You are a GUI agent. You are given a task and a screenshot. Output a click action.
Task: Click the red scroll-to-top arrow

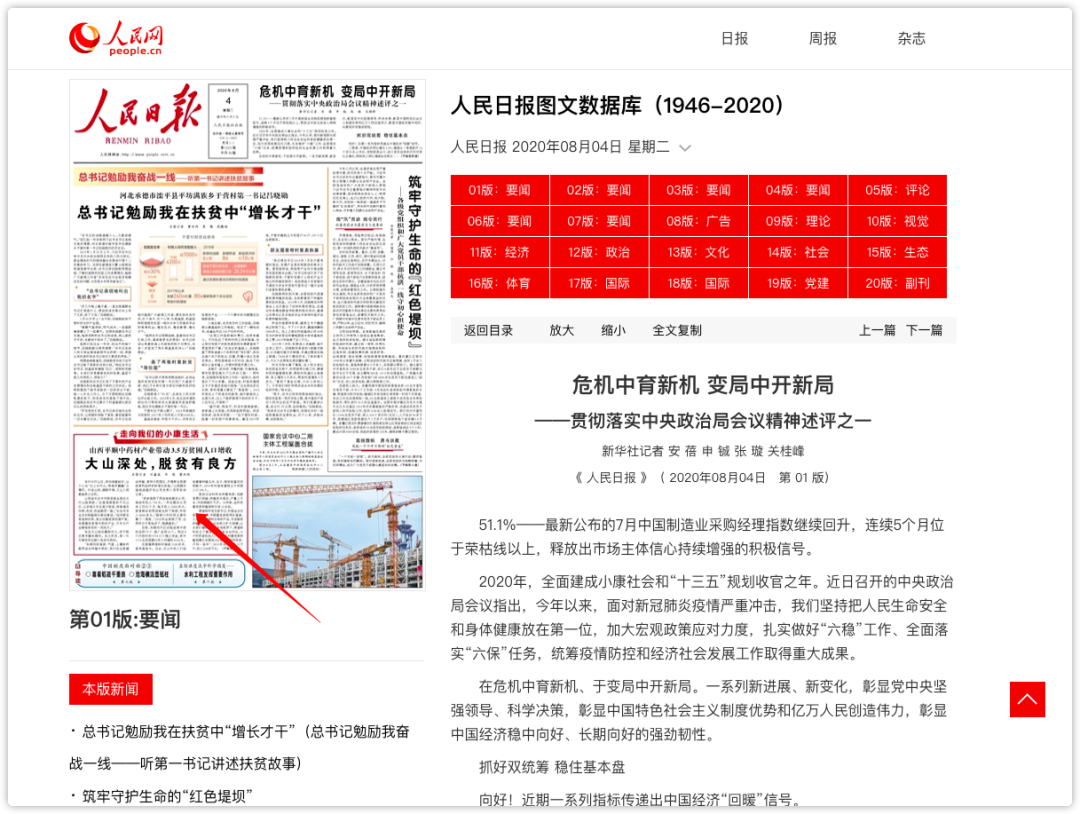(x=1027, y=700)
